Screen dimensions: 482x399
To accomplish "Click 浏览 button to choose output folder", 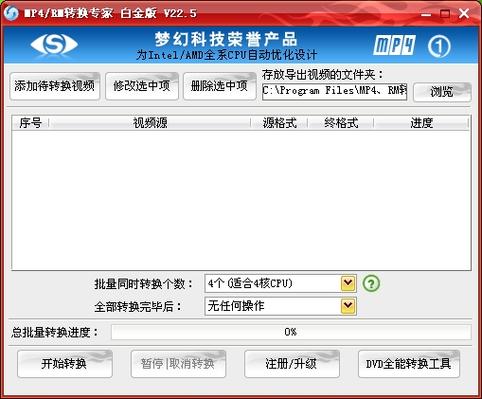I will tap(442, 92).
